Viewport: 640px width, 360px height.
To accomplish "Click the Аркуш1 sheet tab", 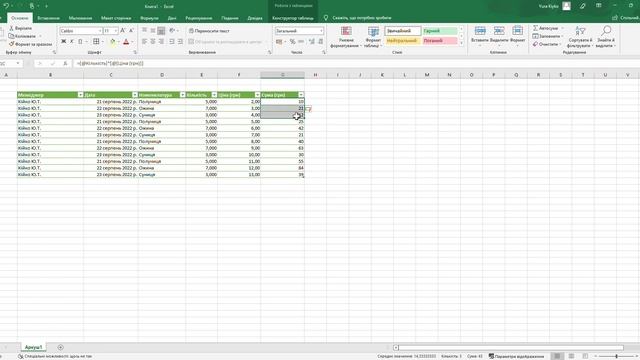I will pos(33,347).
